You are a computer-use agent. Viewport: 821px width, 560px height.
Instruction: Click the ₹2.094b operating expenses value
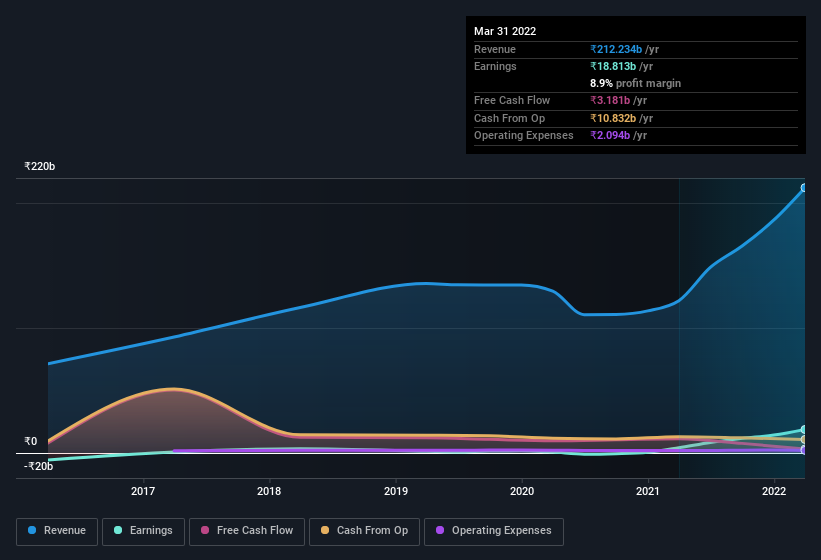(x=610, y=136)
